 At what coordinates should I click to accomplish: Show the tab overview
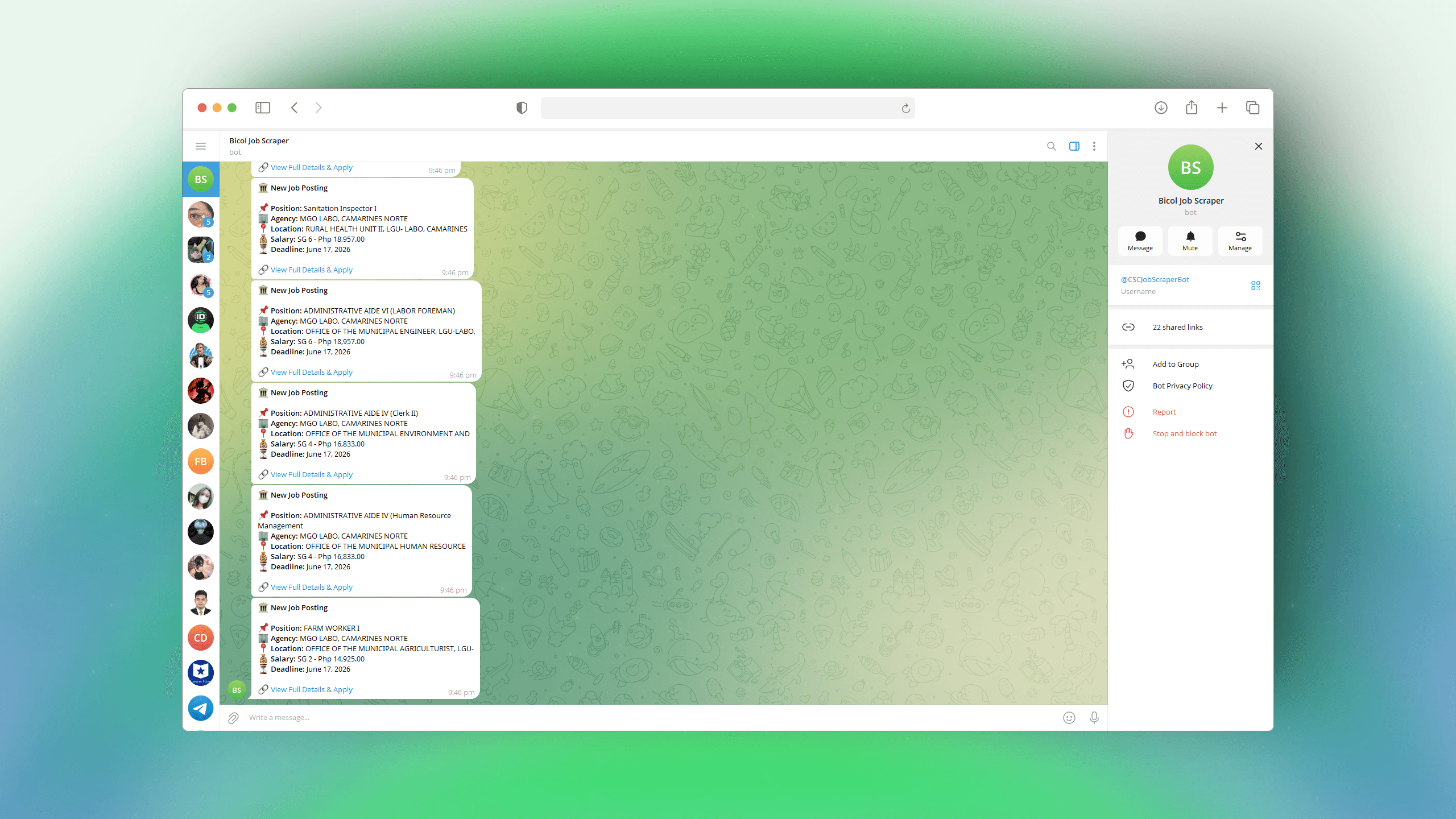coord(1252,107)
